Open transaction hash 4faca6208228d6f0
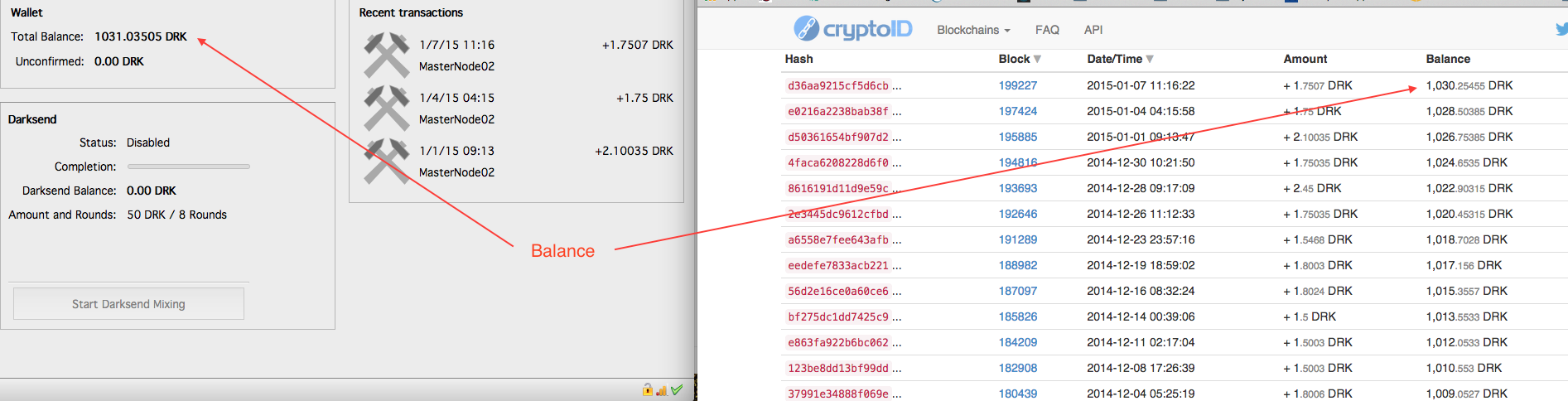 pos(838,162)
